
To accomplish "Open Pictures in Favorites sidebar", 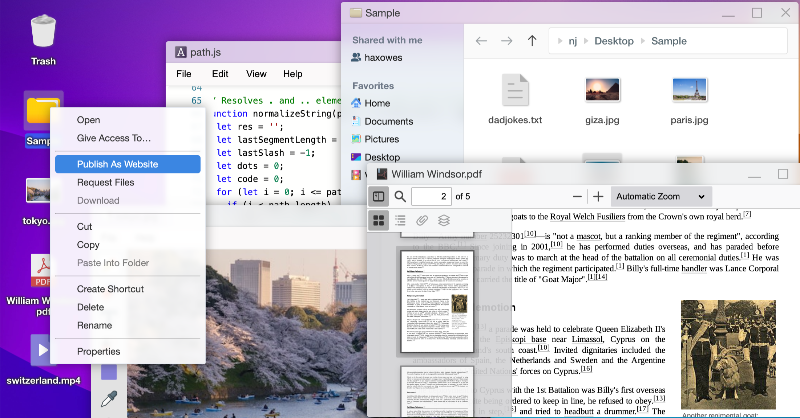I will (x=375, y=139).
